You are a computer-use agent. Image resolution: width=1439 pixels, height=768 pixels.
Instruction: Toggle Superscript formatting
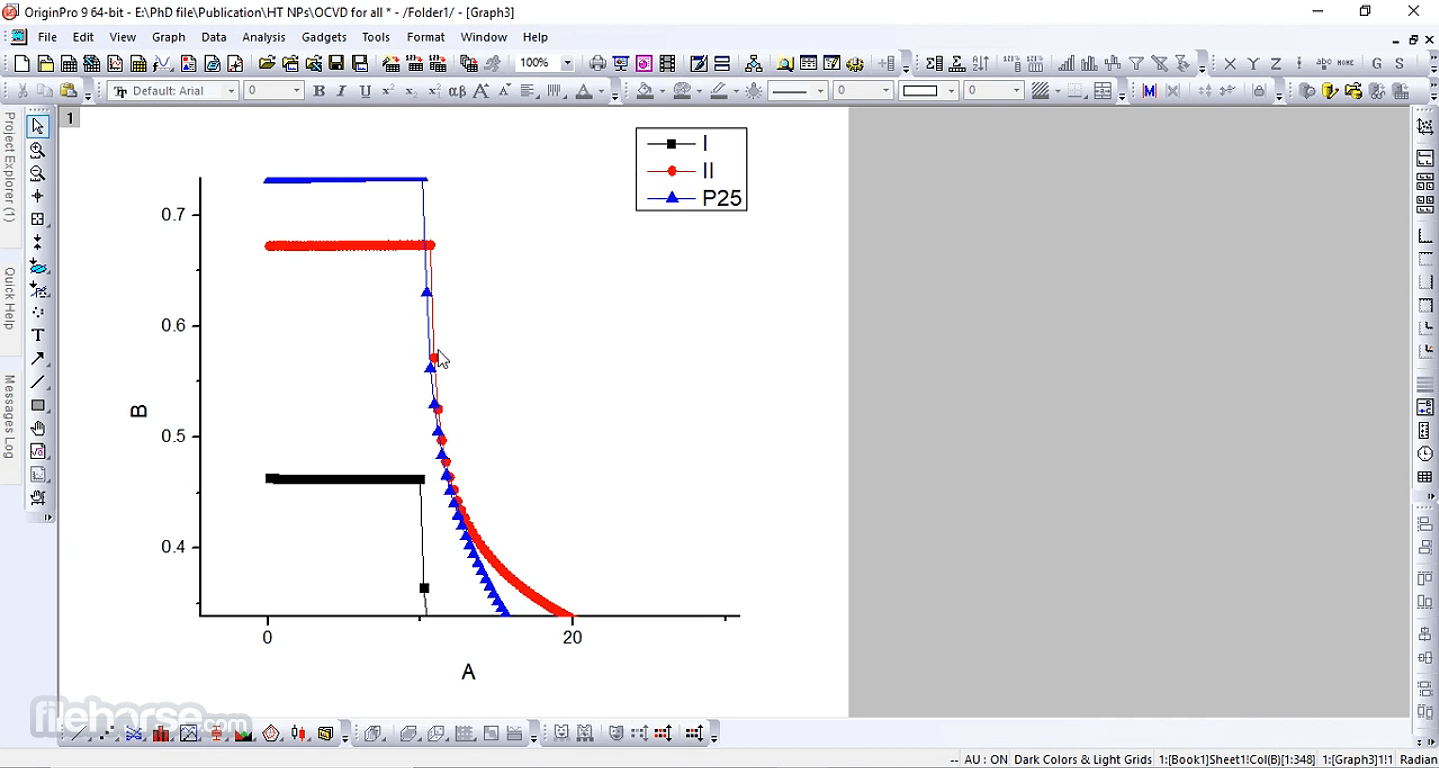point(388,91)
